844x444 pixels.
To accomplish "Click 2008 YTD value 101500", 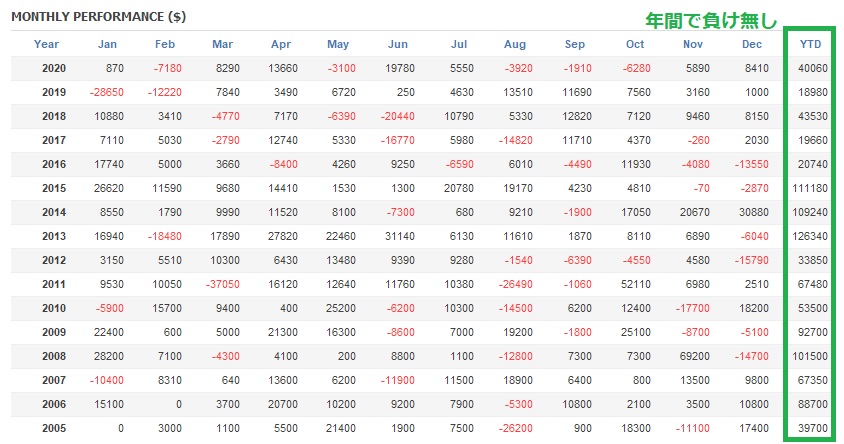I will (x=810, y=356).
